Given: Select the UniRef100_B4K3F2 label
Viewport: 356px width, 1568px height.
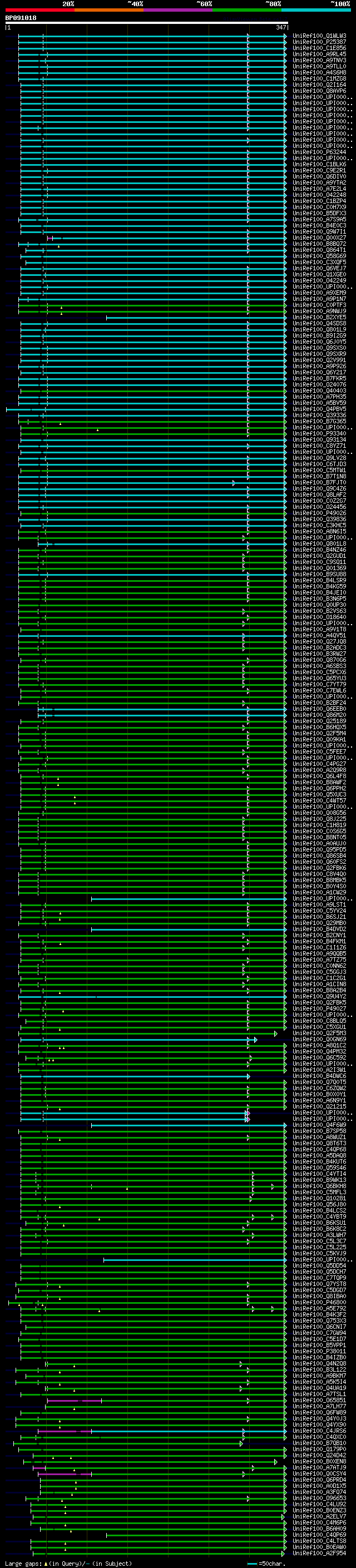Looking at the screenshot, I should point(319,1315).
